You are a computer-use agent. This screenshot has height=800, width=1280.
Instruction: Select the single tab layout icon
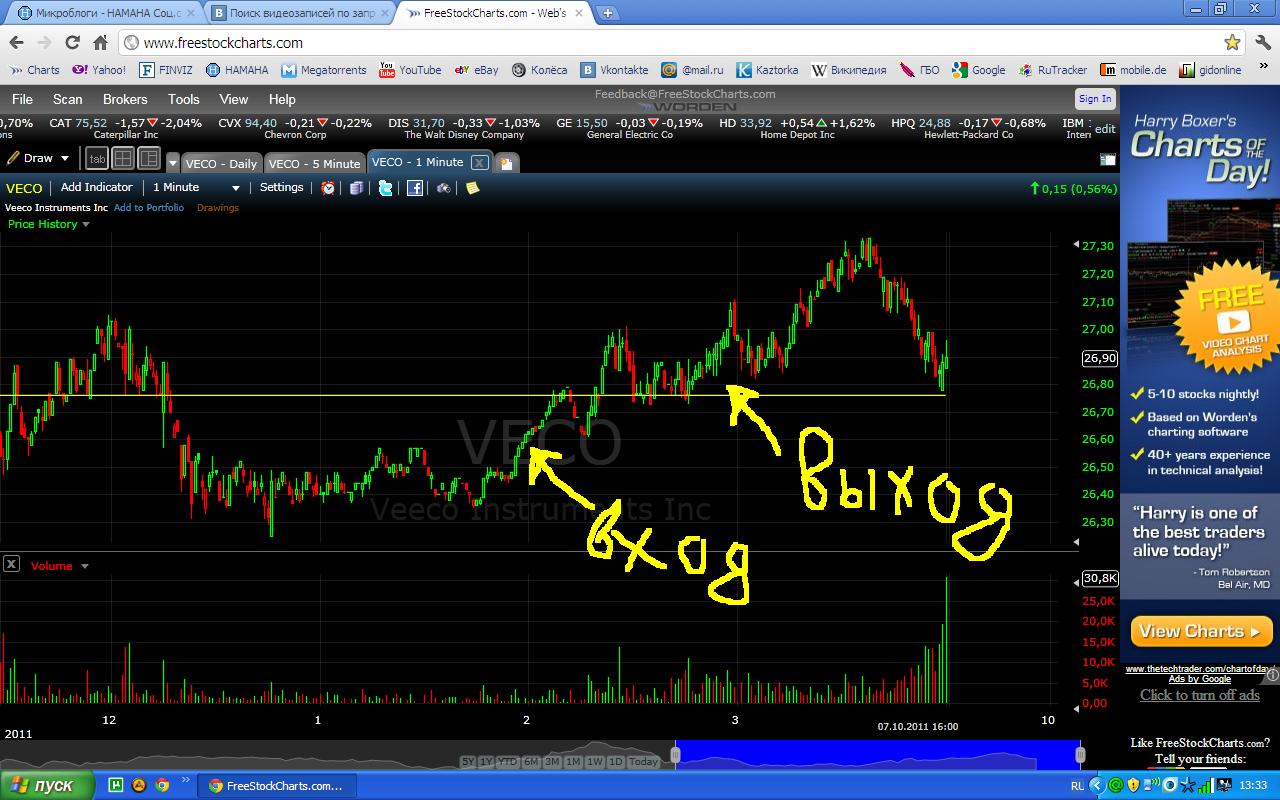coord(97,158)
